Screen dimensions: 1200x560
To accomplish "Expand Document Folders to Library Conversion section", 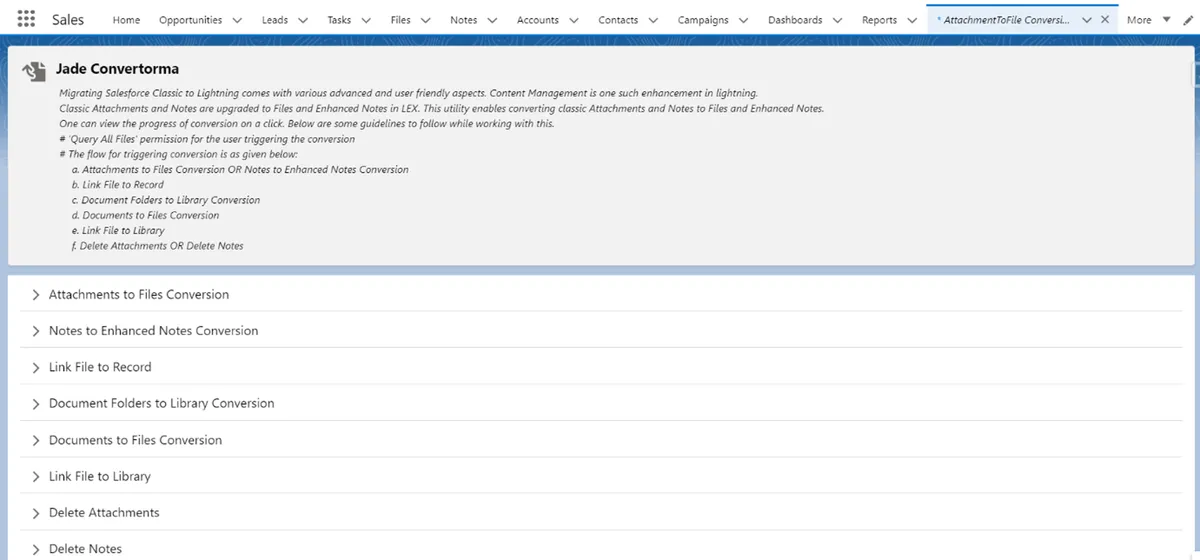I will tap(600, 403).
